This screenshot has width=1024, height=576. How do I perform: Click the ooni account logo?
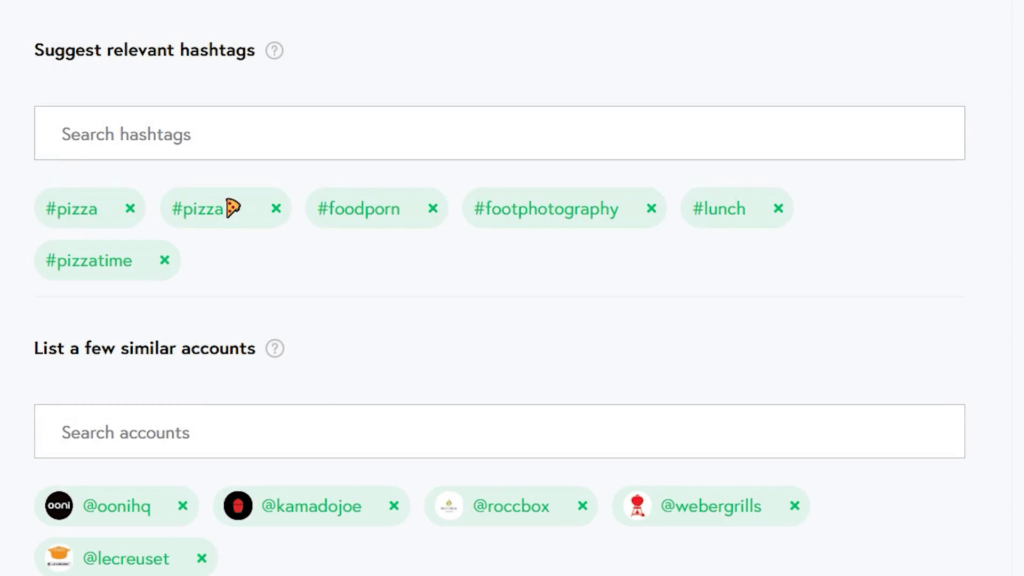(x=59, y=506)
